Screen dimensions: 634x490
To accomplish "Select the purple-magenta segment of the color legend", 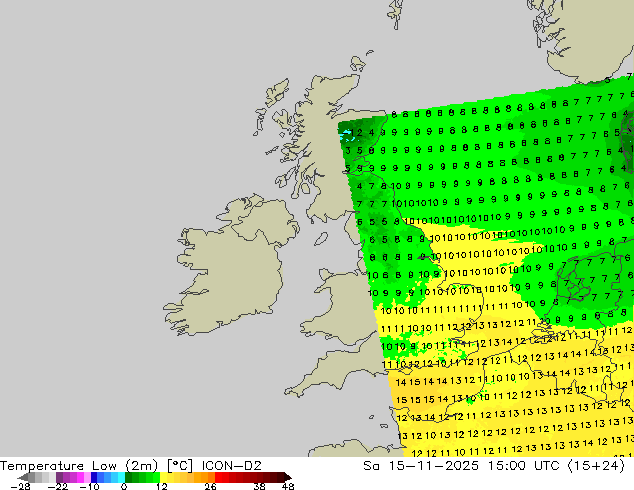I will 74,477.
